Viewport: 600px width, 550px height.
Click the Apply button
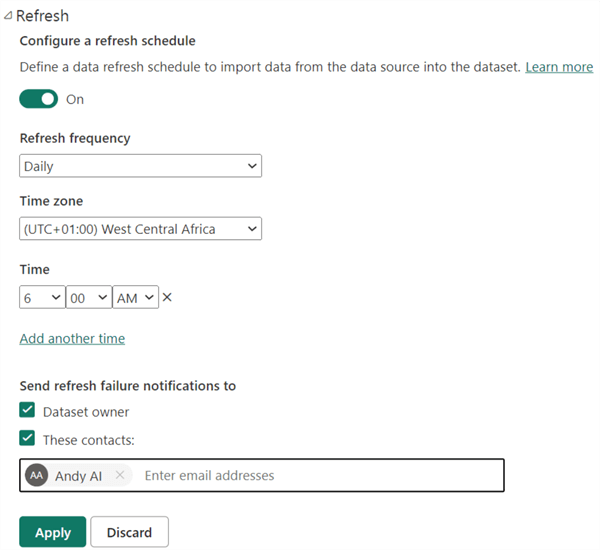(x=53, y=532)
